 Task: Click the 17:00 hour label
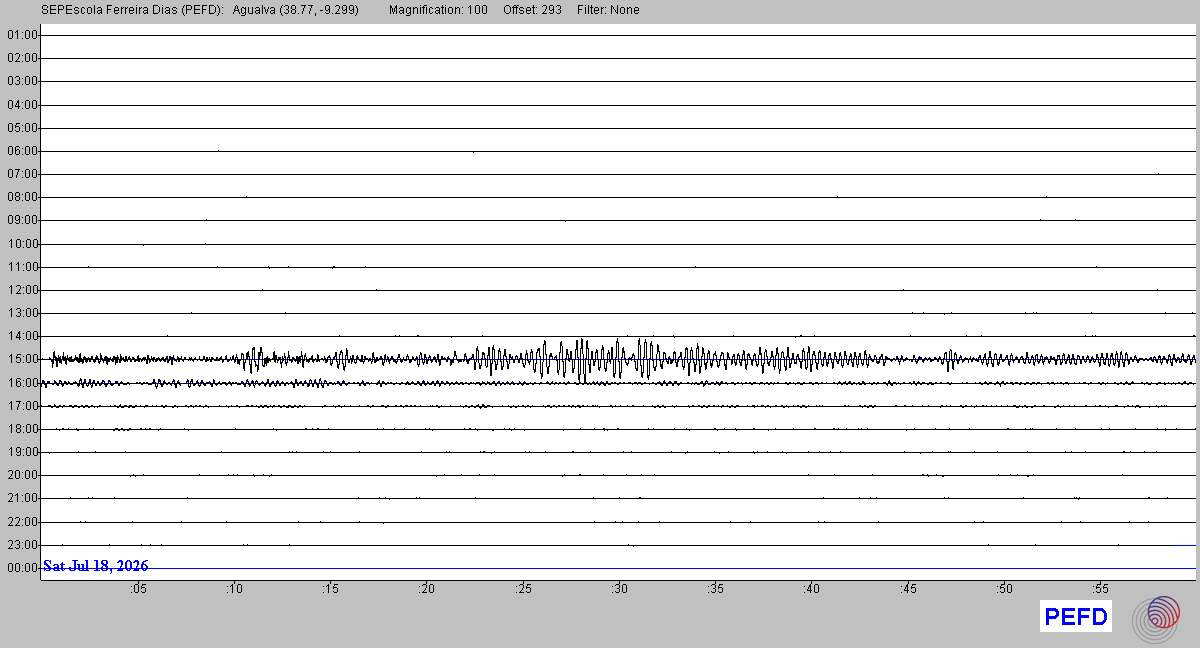click(x=22, y=406)
